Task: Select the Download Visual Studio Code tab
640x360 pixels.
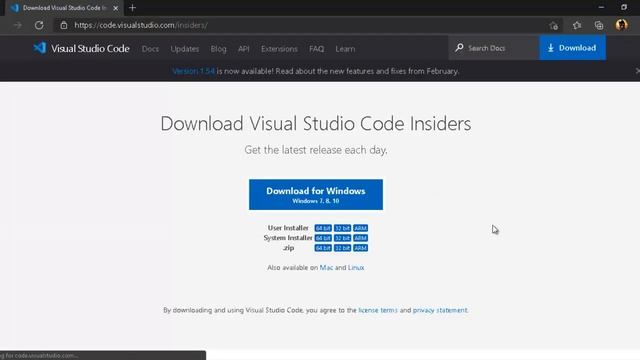Action: tap(64, 8)
